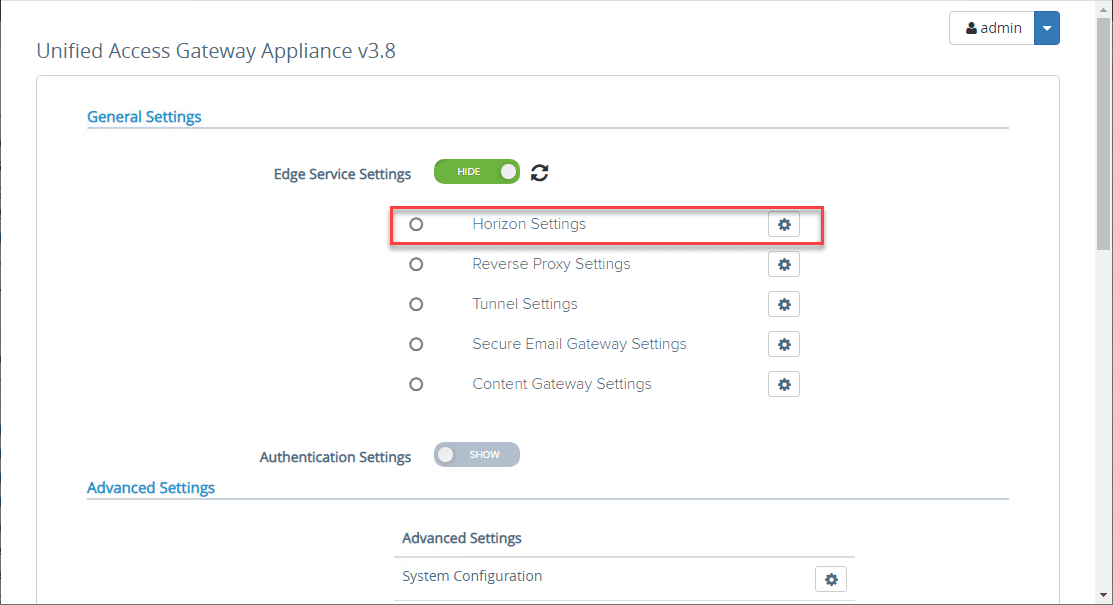Viewport: 1113px width, 605px height.
Task: Select the Content Gateway Settings radio button
Action: 416,384
